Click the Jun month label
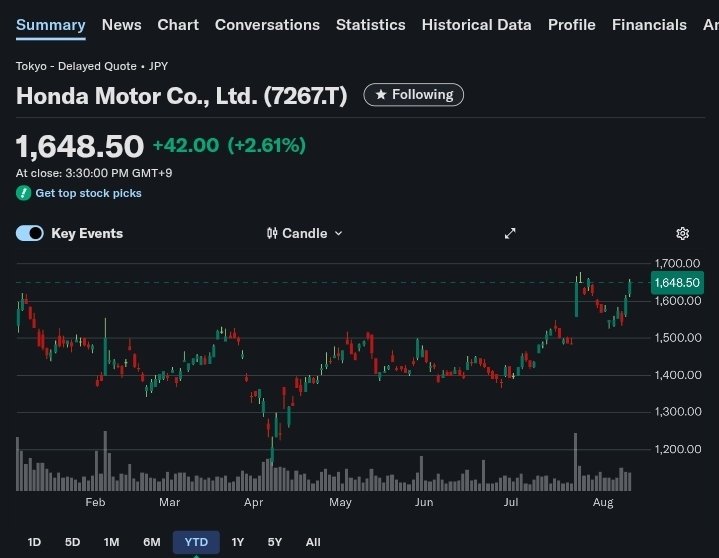The image size is (719, 558). pos(424,502)
